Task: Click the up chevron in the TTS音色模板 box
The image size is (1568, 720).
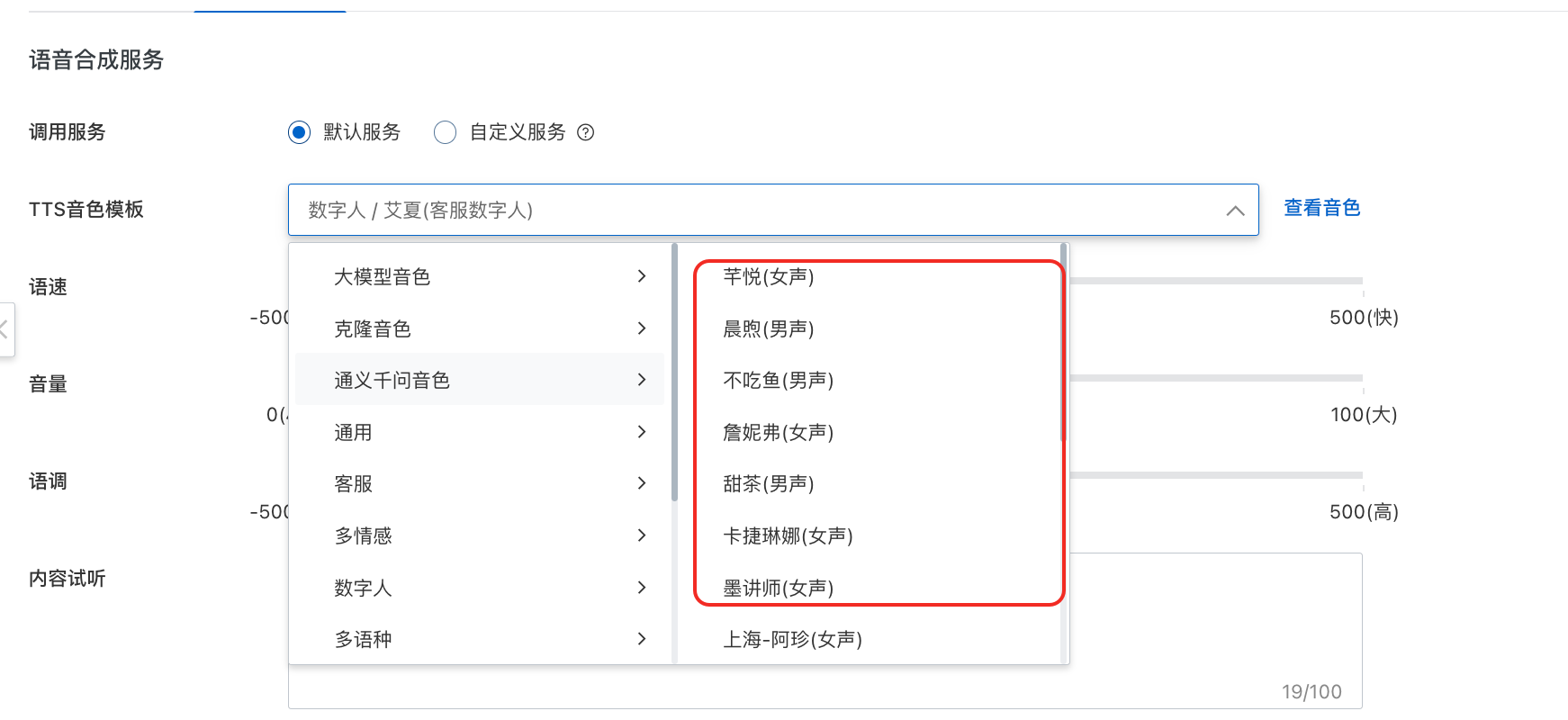Action: pos(1235,211)
